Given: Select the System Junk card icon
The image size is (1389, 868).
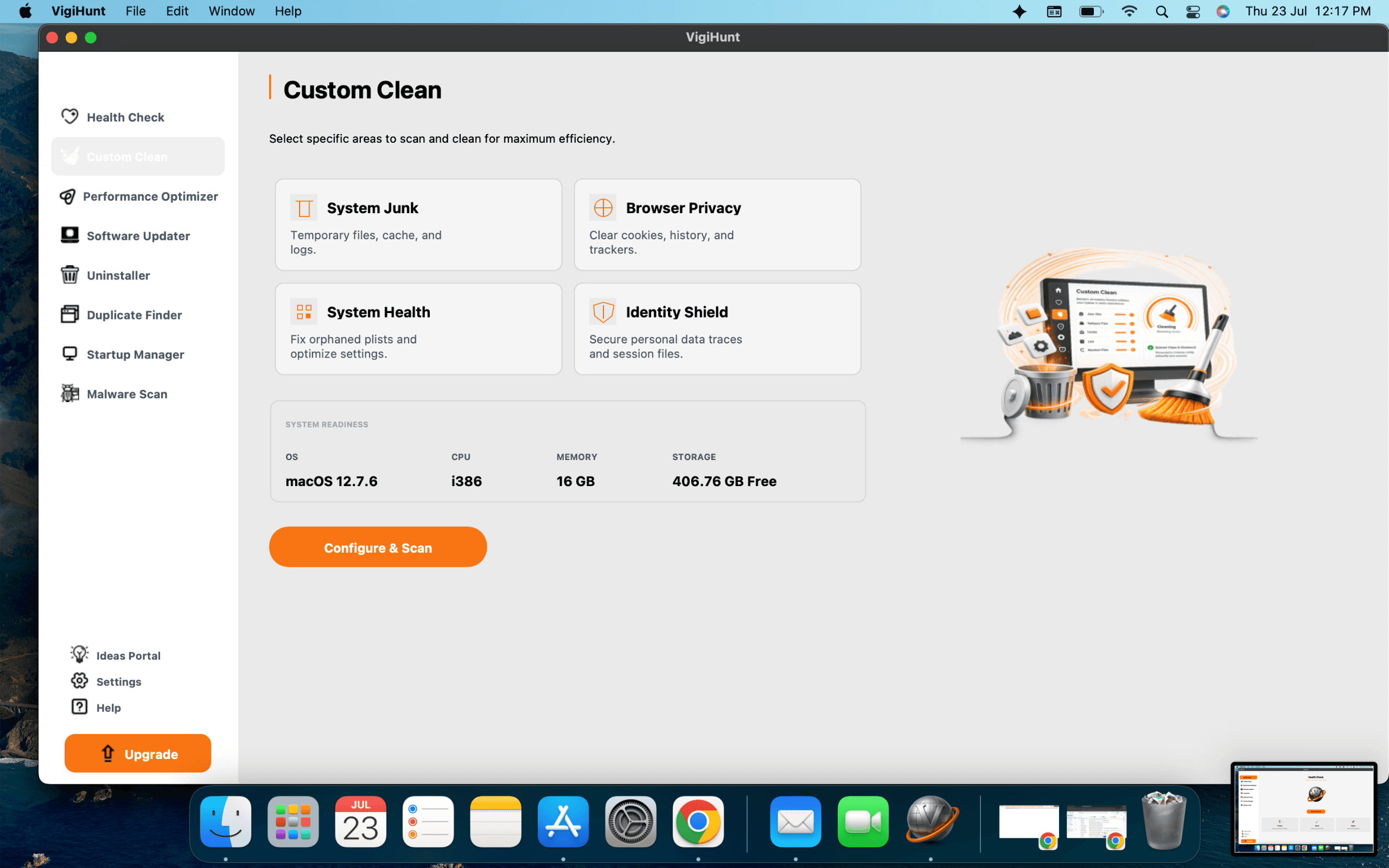Looking at the screenshot, I should (x=304, y=207).
